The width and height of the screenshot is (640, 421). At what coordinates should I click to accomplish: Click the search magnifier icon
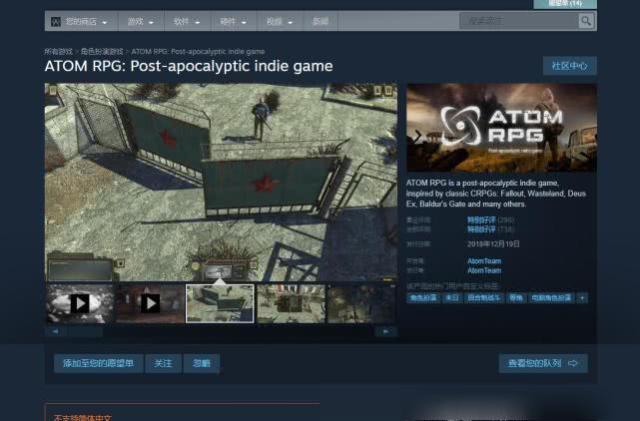point(586,21)
